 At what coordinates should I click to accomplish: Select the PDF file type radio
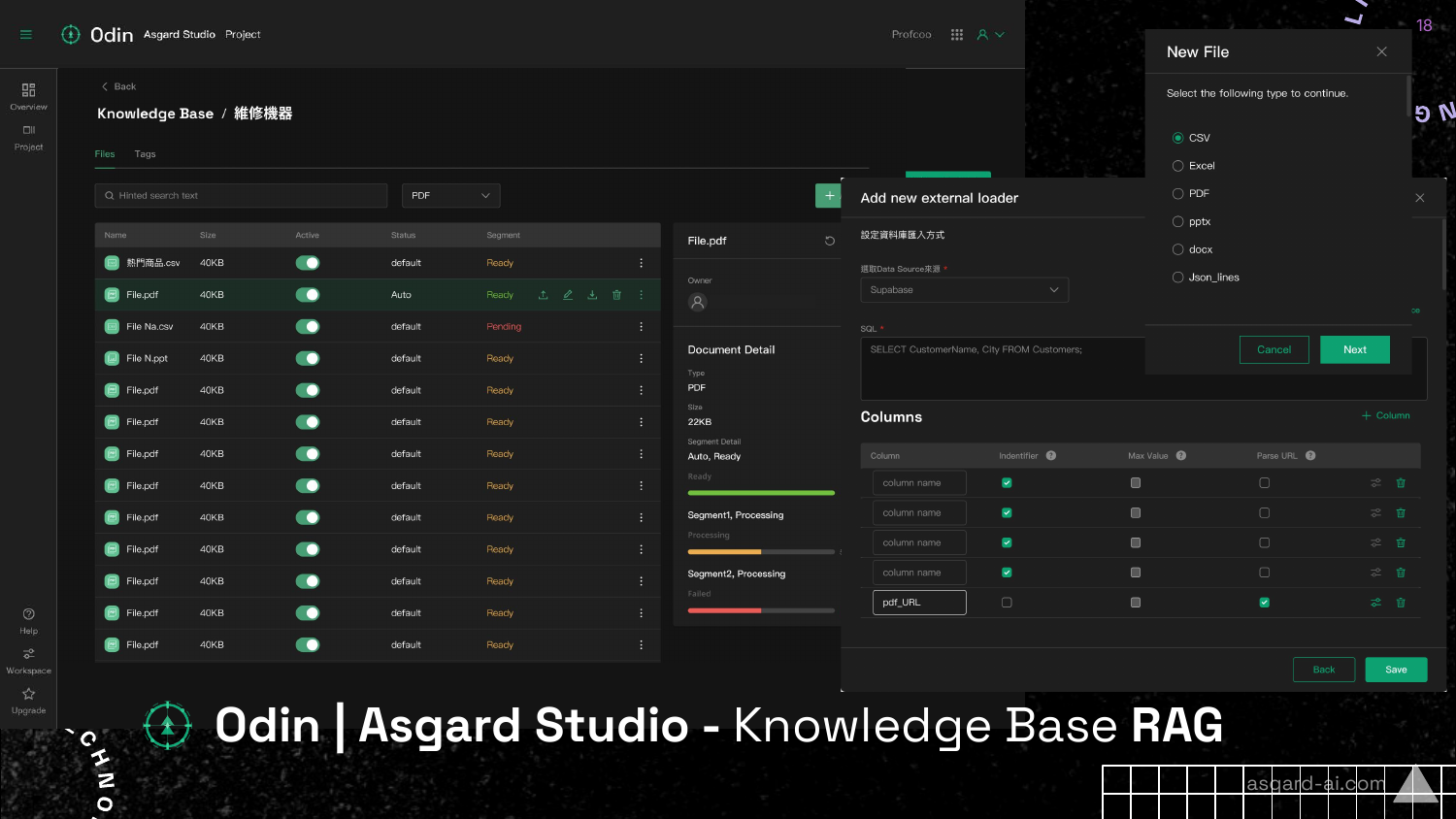pos(1177,194)
